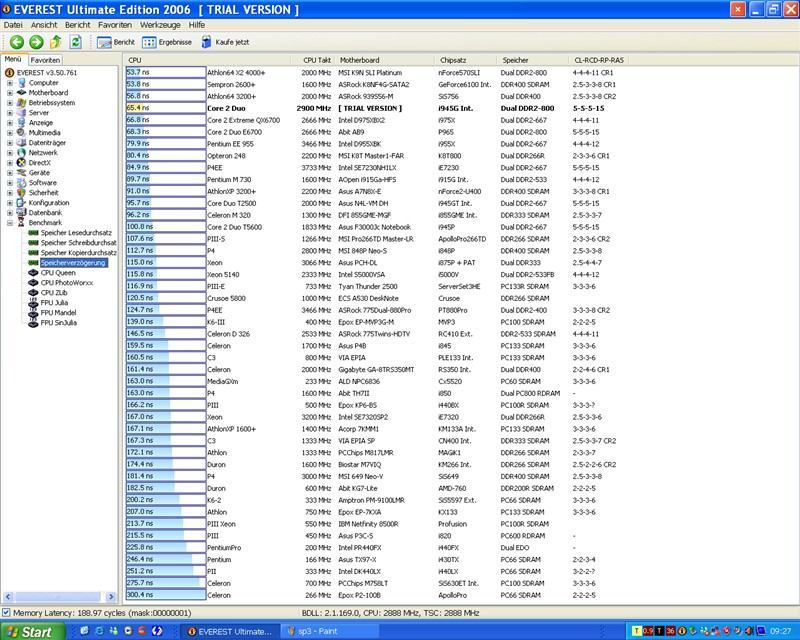The width and height of the screenshot is (800, 640).
Task: Select the Betriebssystem tree node icon
Action: coord(21,103)
